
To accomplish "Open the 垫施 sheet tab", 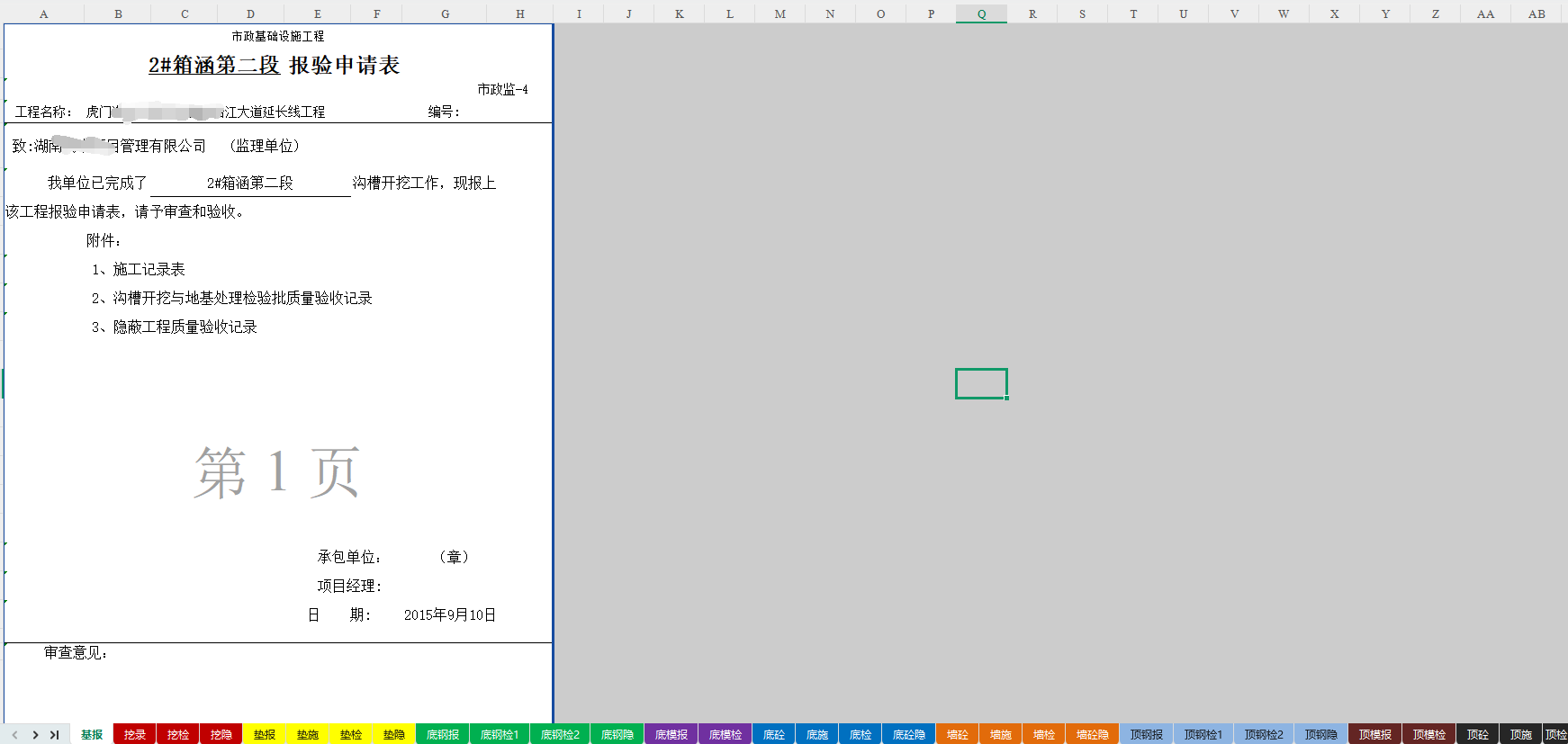I will coord(308,735).
